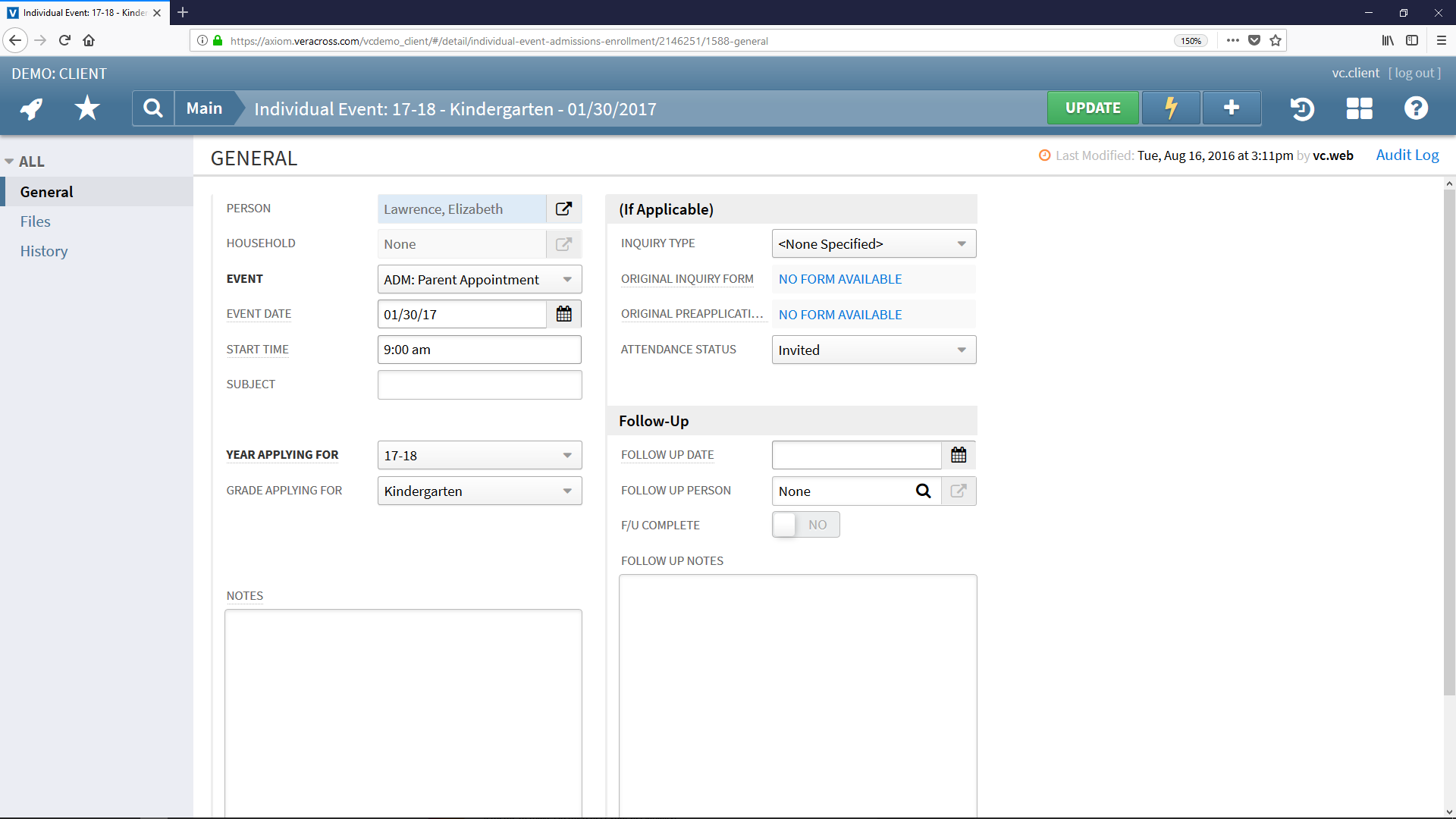Viewport: 1456px width, 819px height.
Task: Open the calendar picker for Event Date
Action: (x=563, y=313)
